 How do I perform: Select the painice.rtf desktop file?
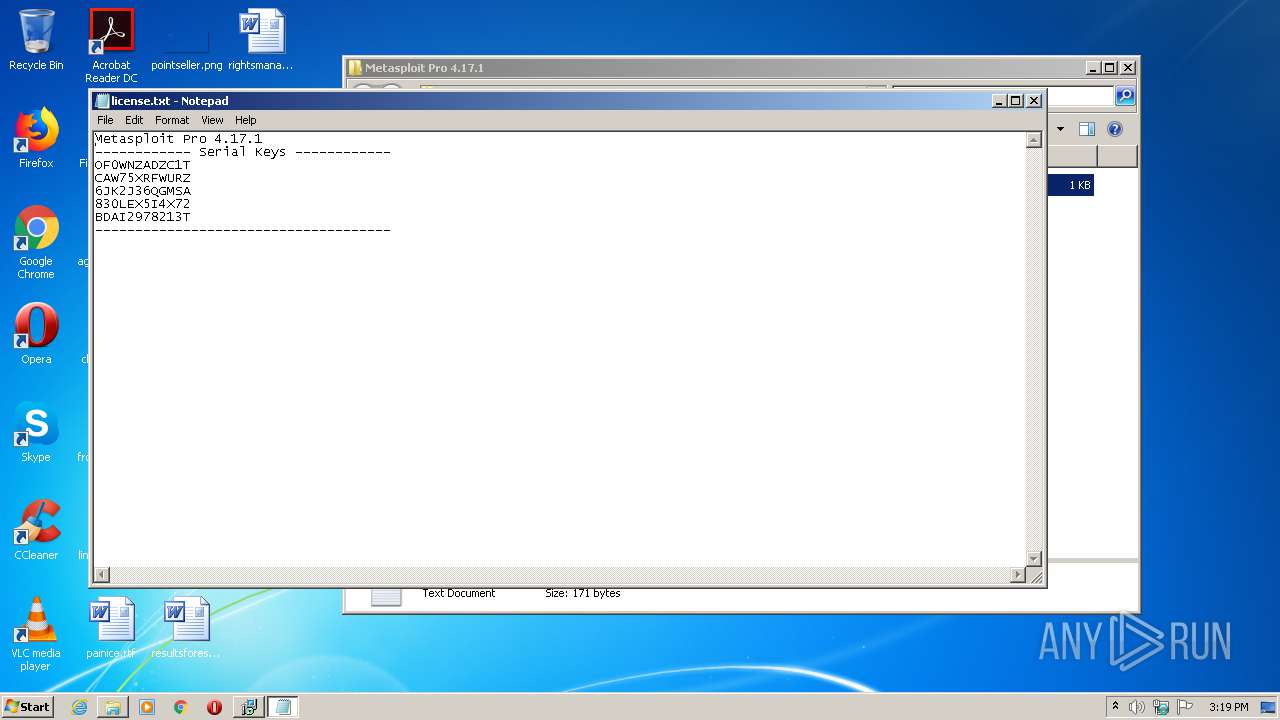(x=111, y=628)
